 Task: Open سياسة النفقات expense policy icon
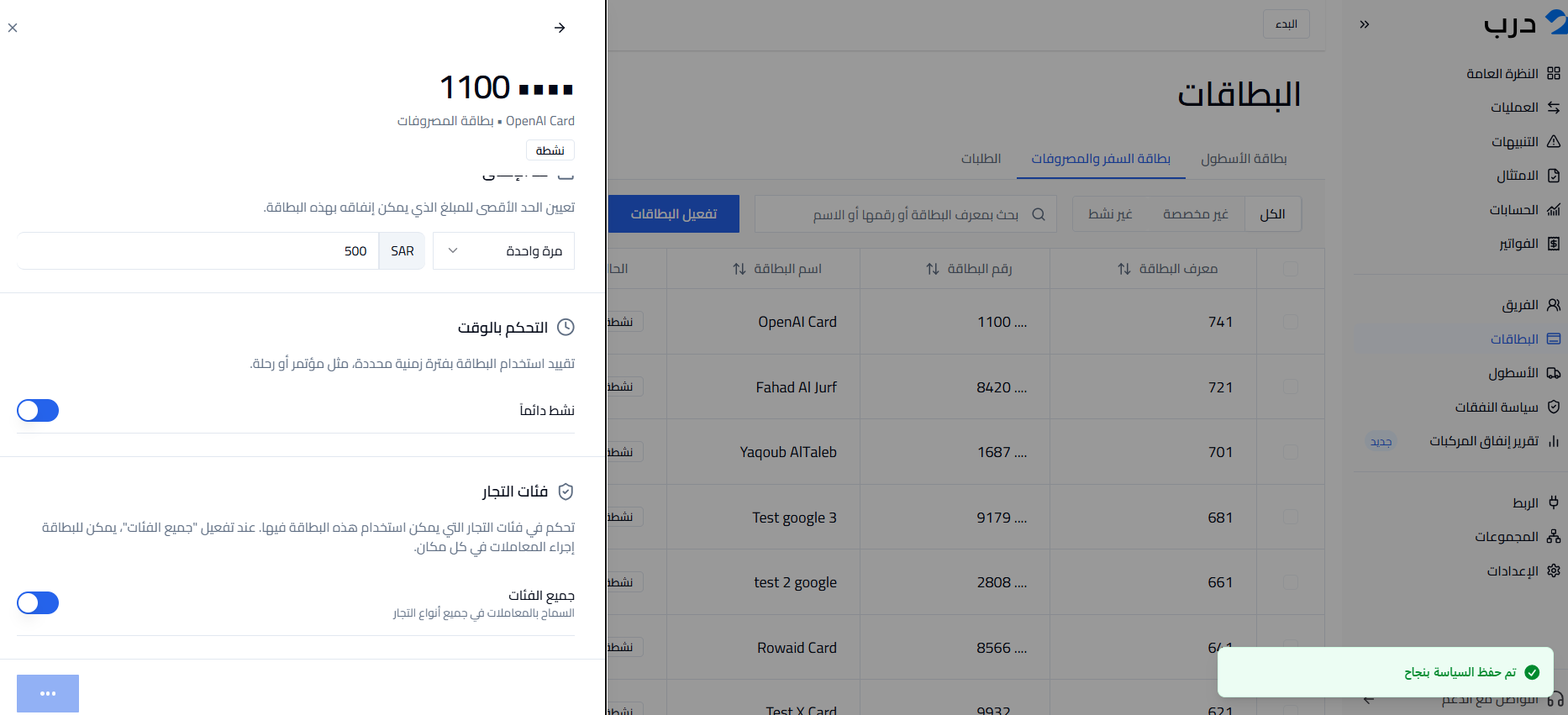coord(1554,407)
